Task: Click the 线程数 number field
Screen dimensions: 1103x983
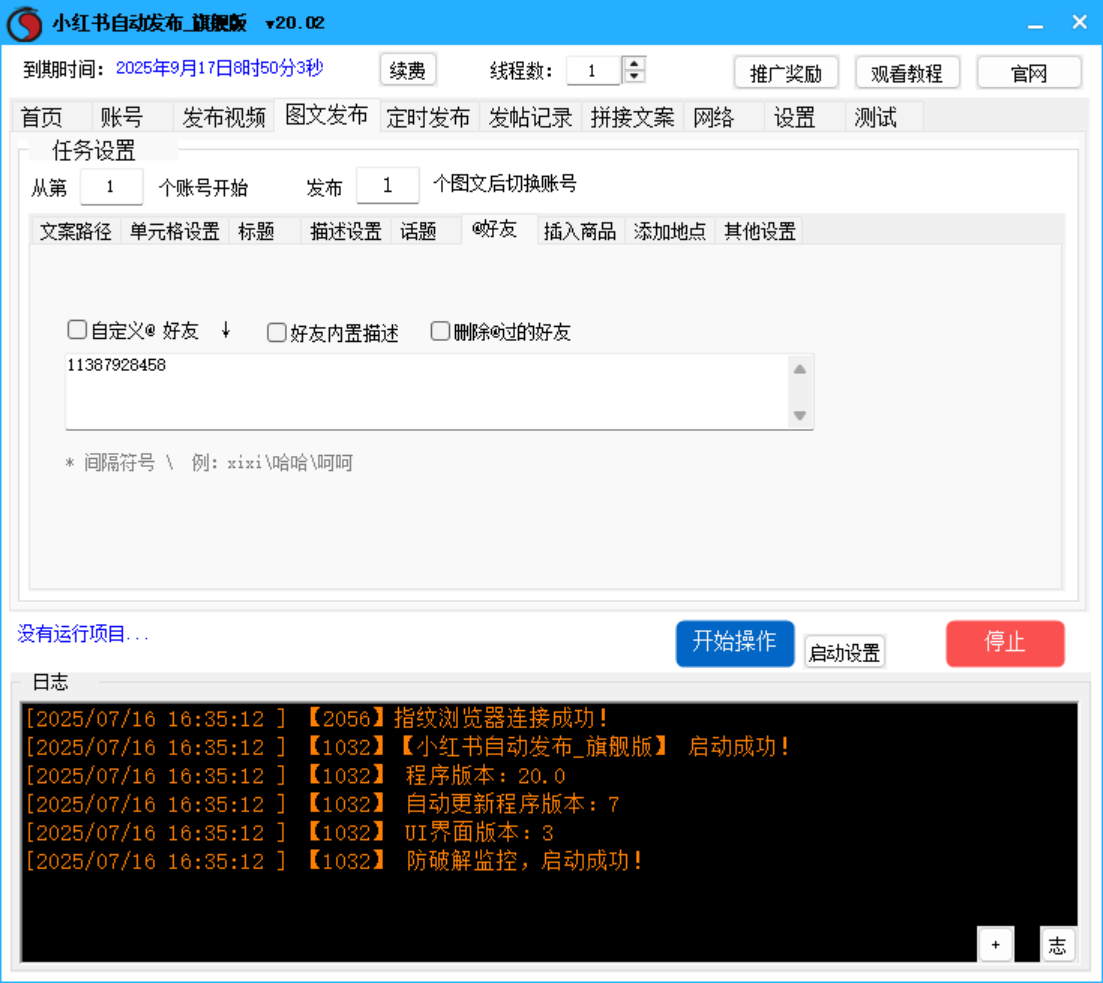Action: click(594, 70)
